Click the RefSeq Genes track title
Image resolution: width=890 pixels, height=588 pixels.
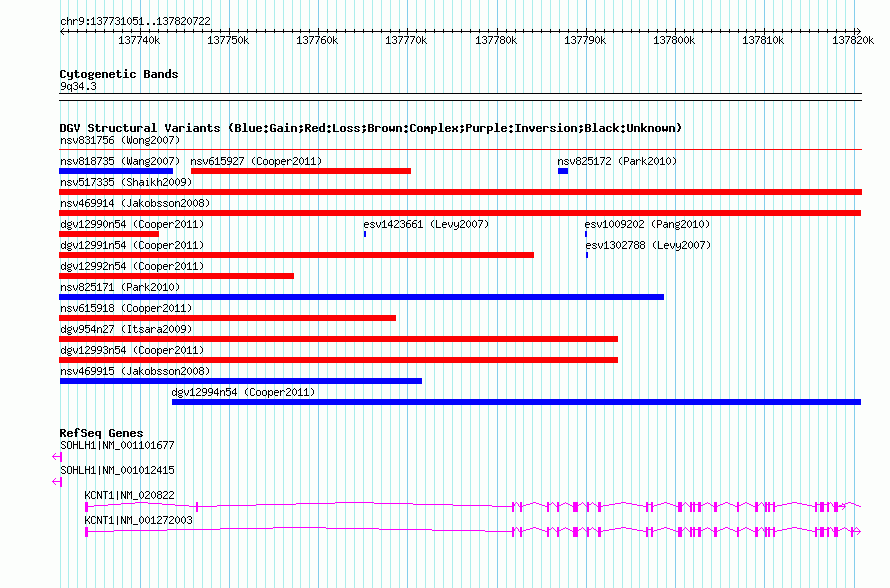(101, 433)
